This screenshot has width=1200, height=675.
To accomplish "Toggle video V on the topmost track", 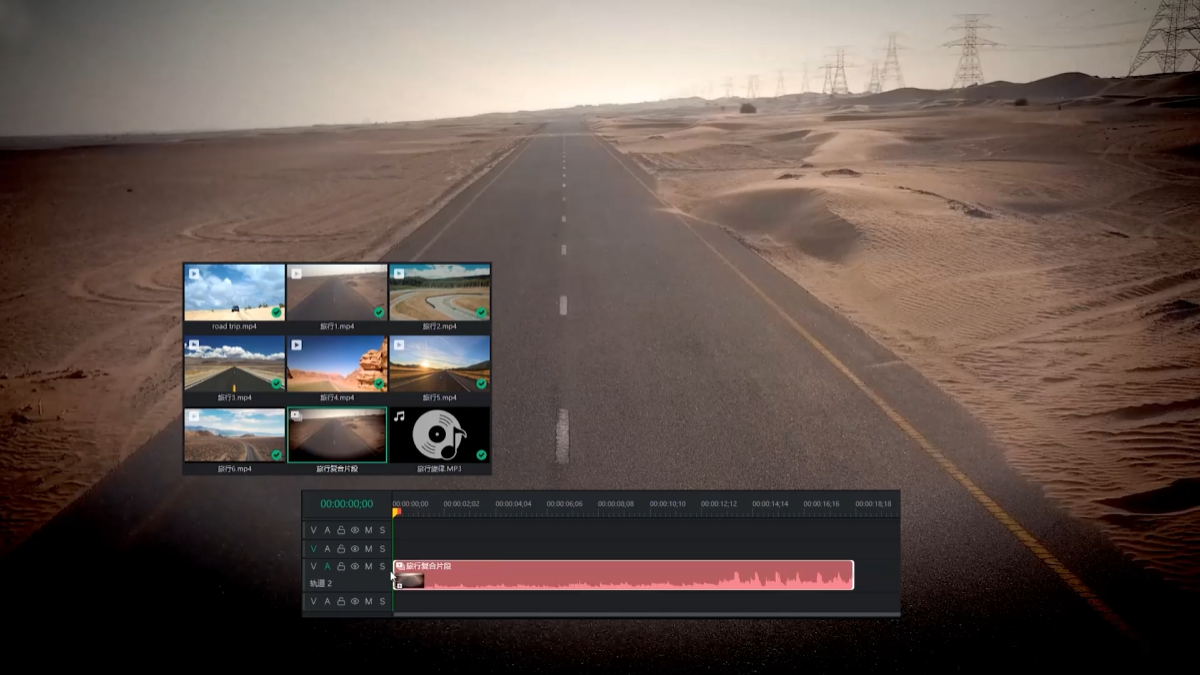I will pyautogui.click(x=313, y=530).
